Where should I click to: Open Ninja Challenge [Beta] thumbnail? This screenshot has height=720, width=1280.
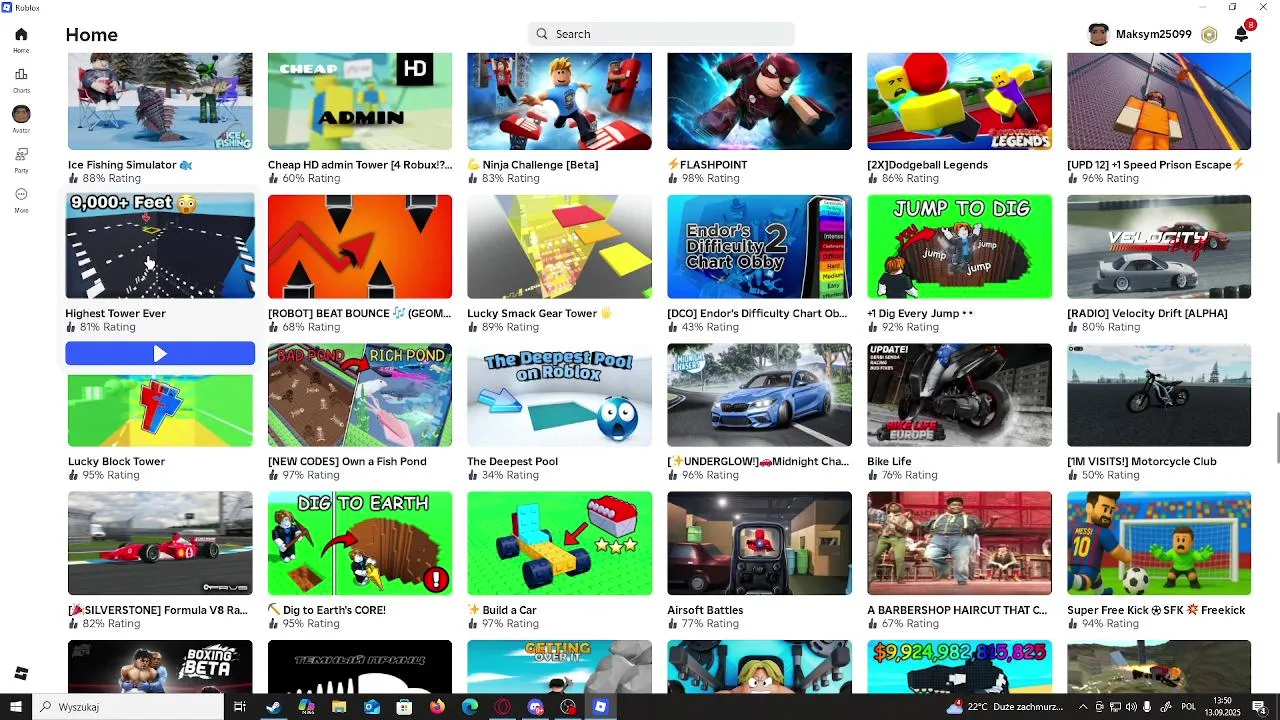pos(559,102)
